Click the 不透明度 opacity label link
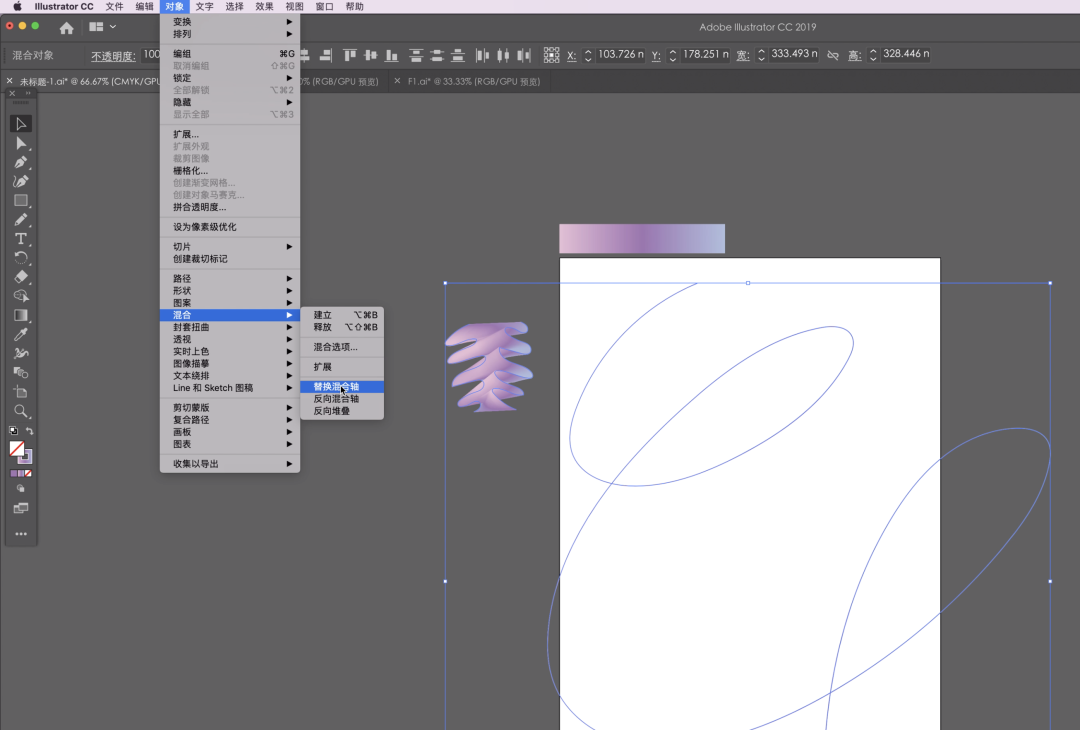Viewport: 1080px width, 730px height. tap(114, 55)
